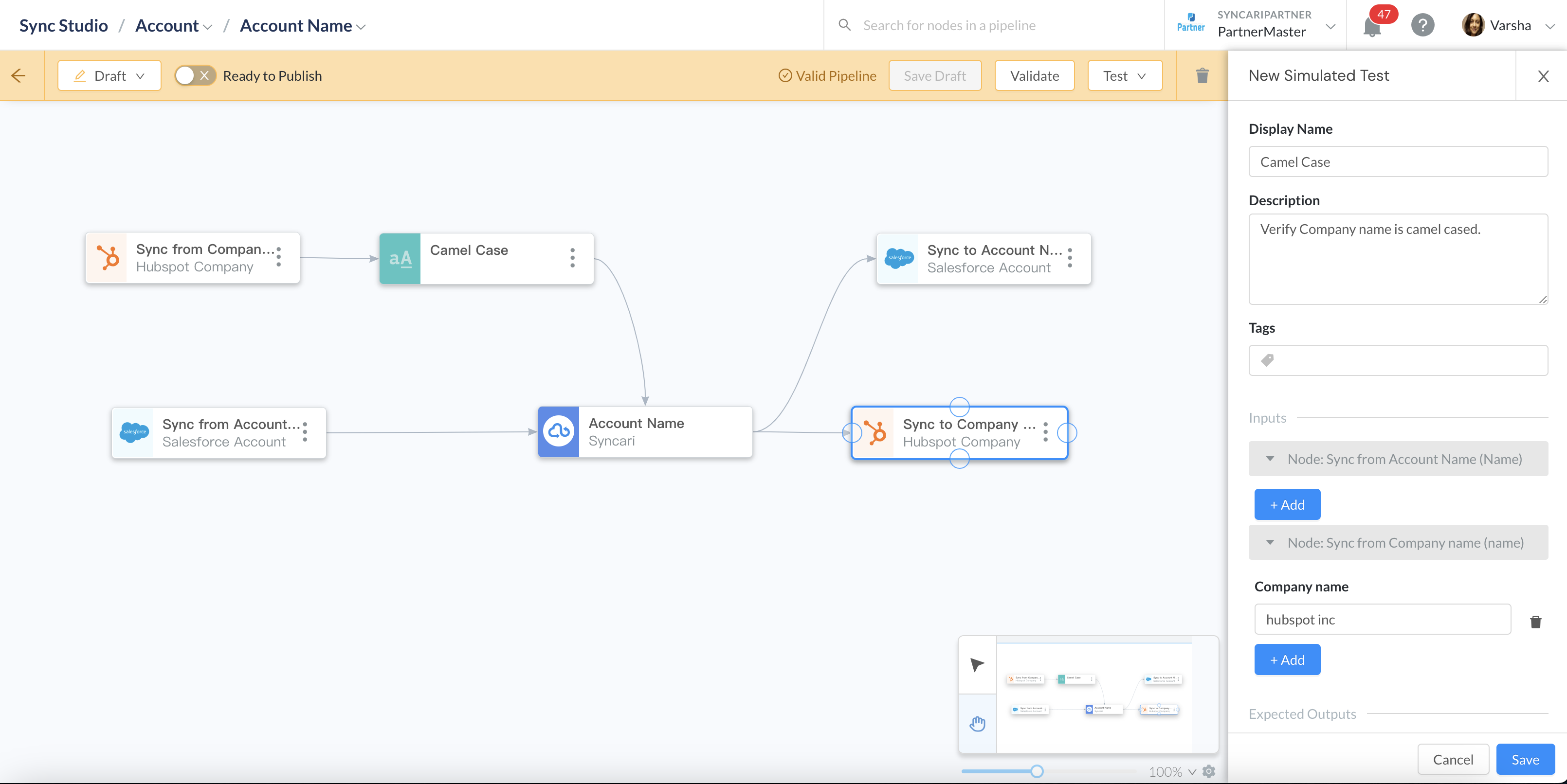Click the pencil icon on Draft button
This screenshot has height=784, width=1567.
[80, 76]
